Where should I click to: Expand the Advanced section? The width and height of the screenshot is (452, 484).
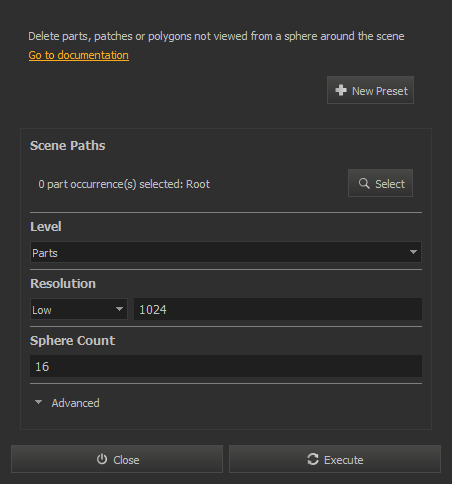pos(75,403)
